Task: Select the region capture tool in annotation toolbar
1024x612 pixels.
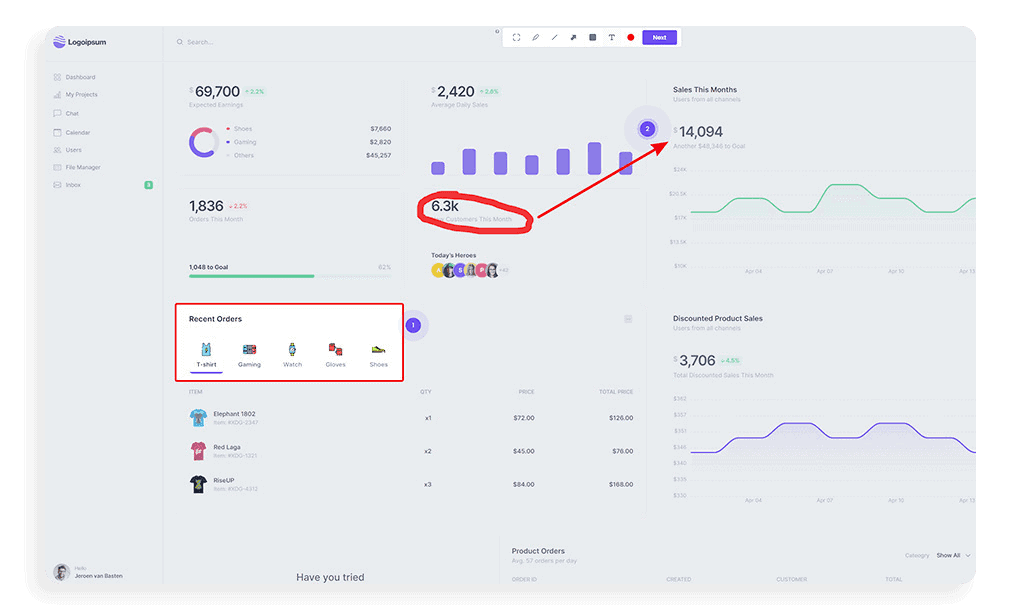Action: click(x=517, y=37)
